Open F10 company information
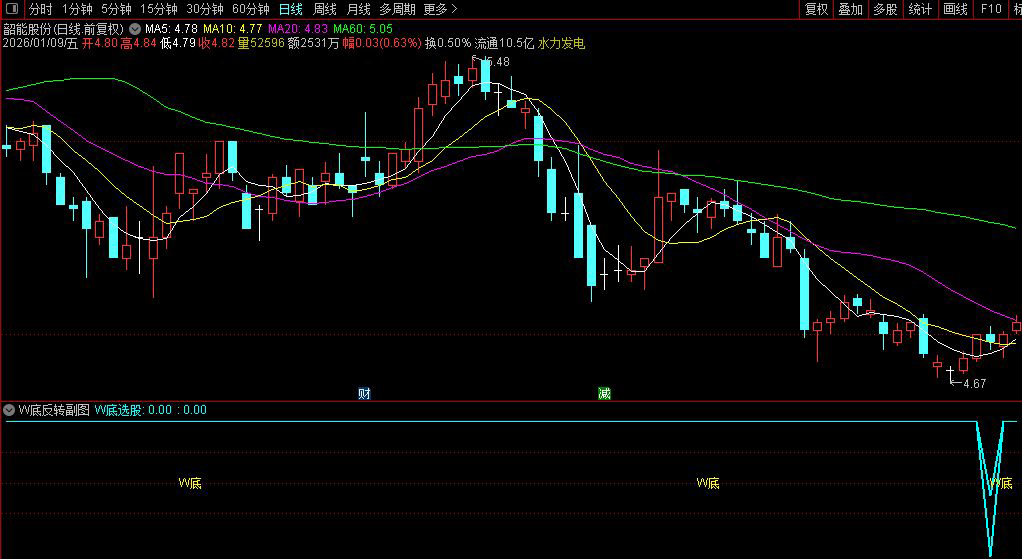 (990, 9)
